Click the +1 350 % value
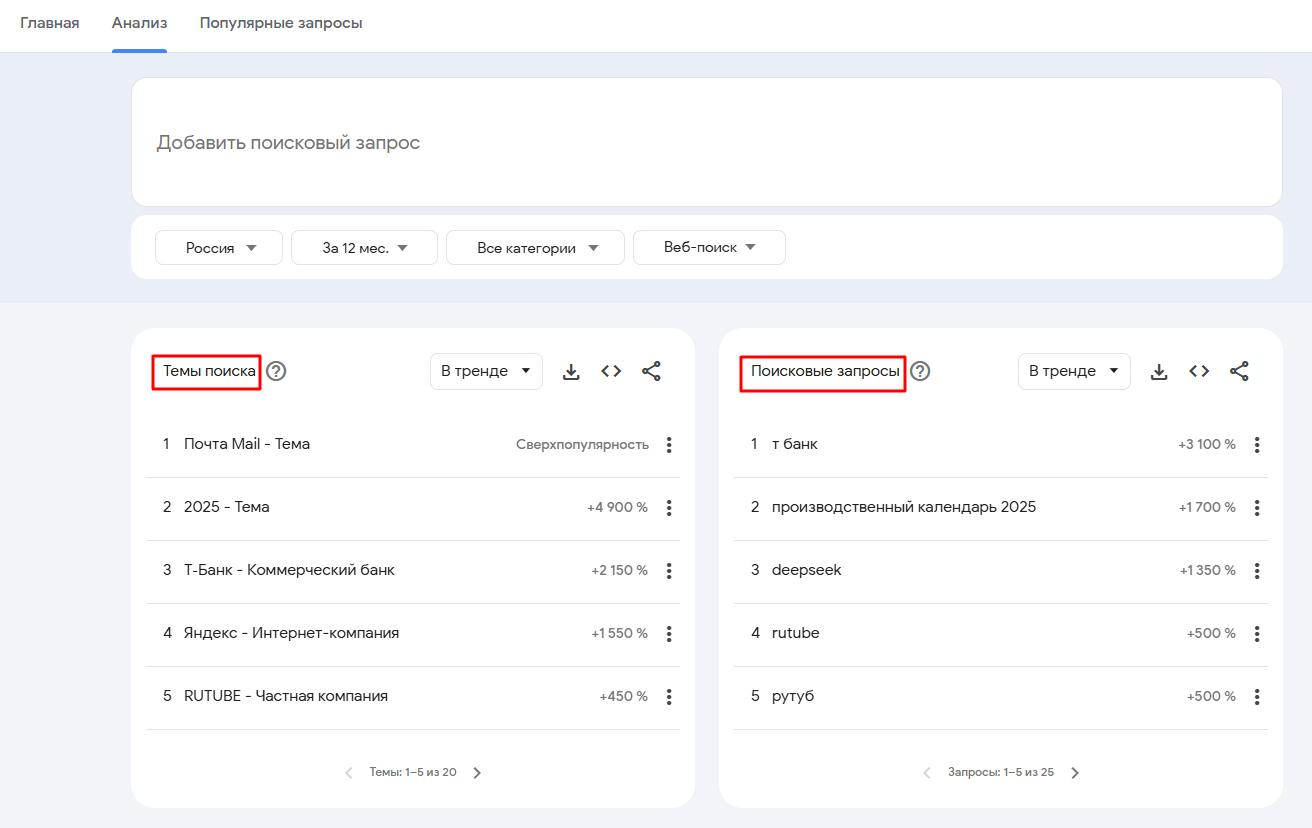 (1207, 570)
